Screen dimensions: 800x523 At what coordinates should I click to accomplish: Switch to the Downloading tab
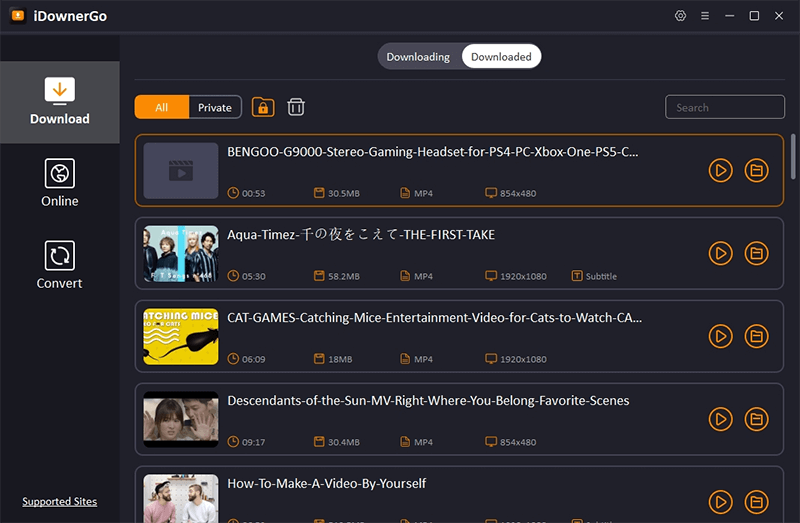coord(418,57)
